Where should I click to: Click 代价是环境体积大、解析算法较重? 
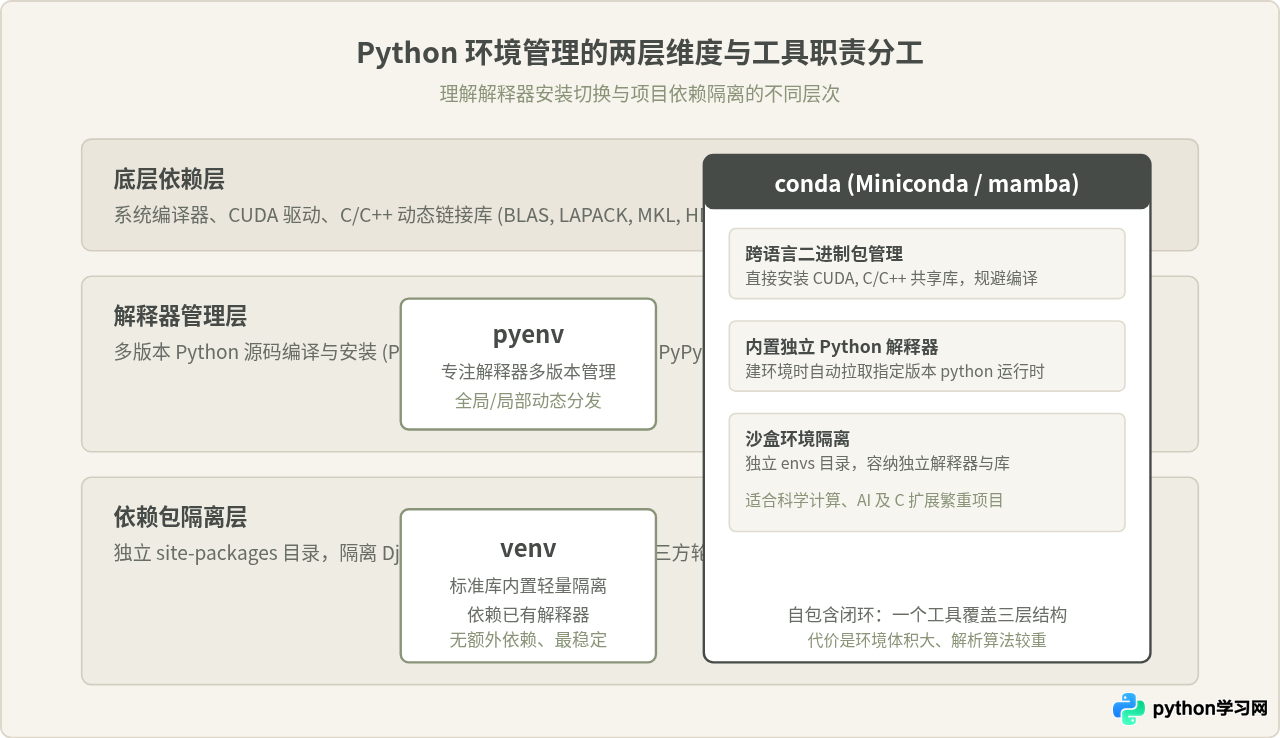click(x=927, y=640)
